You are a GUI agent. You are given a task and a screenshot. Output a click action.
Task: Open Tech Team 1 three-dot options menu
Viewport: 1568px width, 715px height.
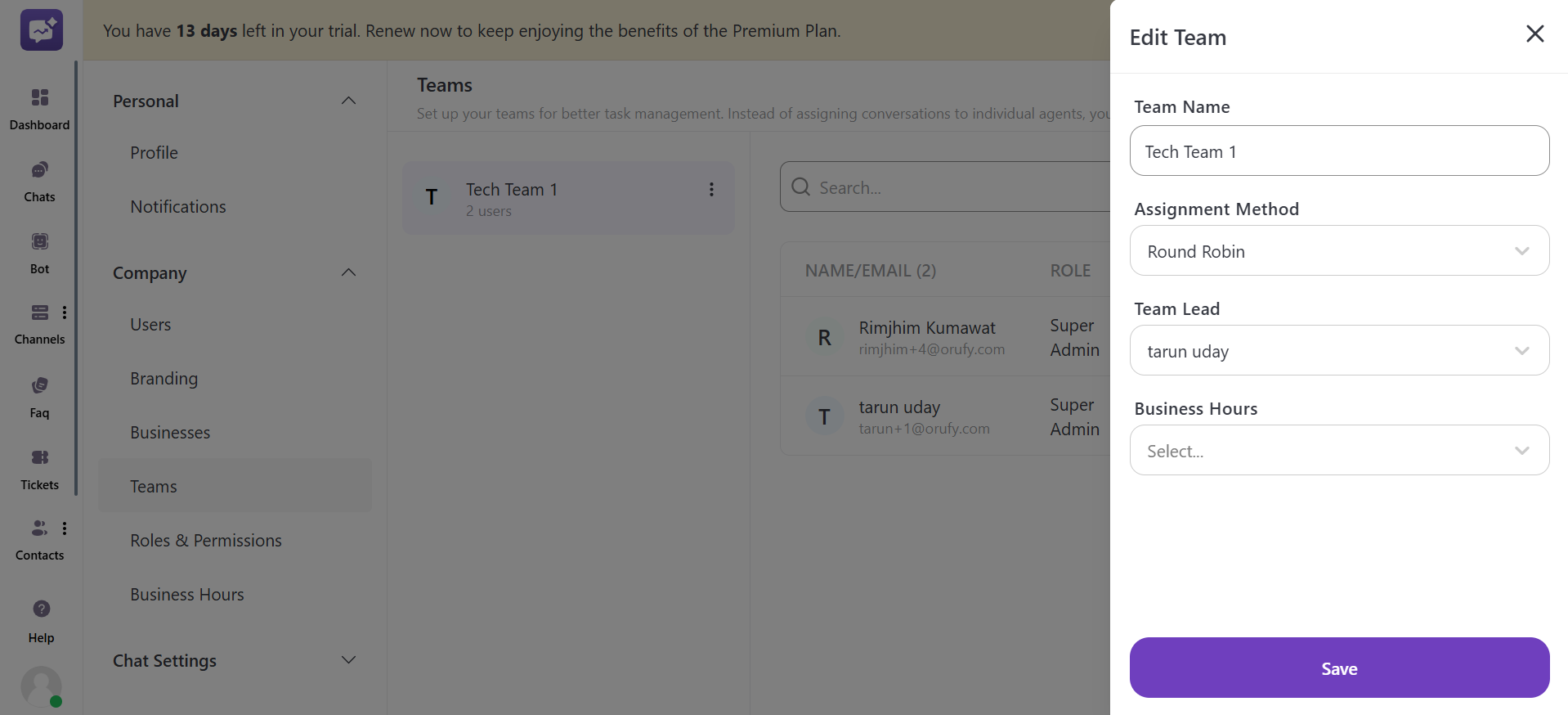click(x=711, y=190)
